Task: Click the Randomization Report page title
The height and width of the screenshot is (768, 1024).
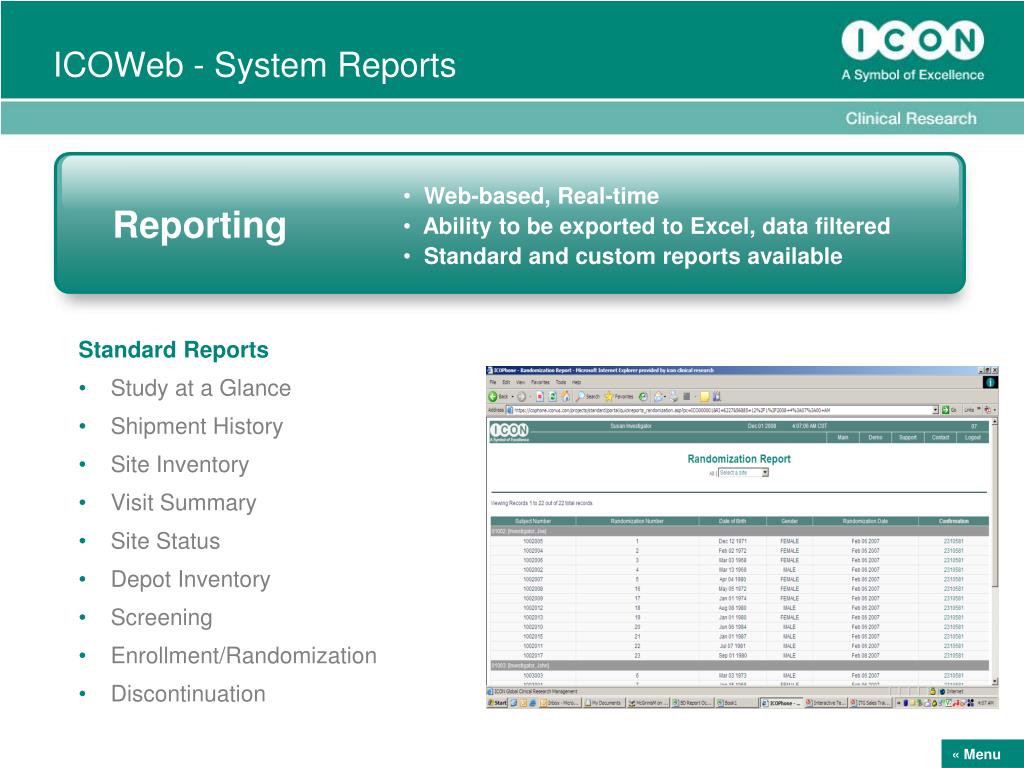Action: (739, 459)
